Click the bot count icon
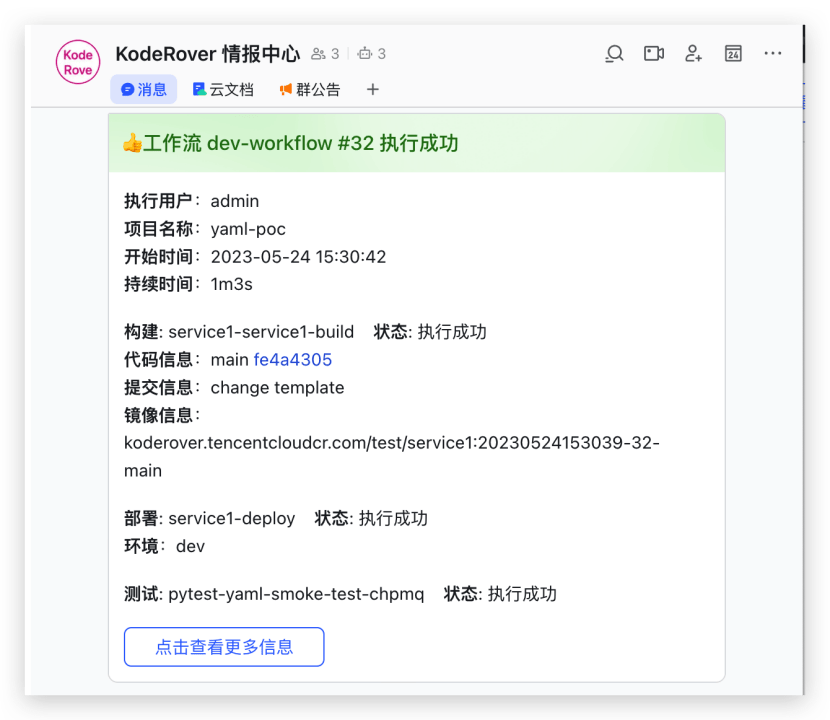The height and width of the screenshot is (720, 830). (x=371, y=54)
